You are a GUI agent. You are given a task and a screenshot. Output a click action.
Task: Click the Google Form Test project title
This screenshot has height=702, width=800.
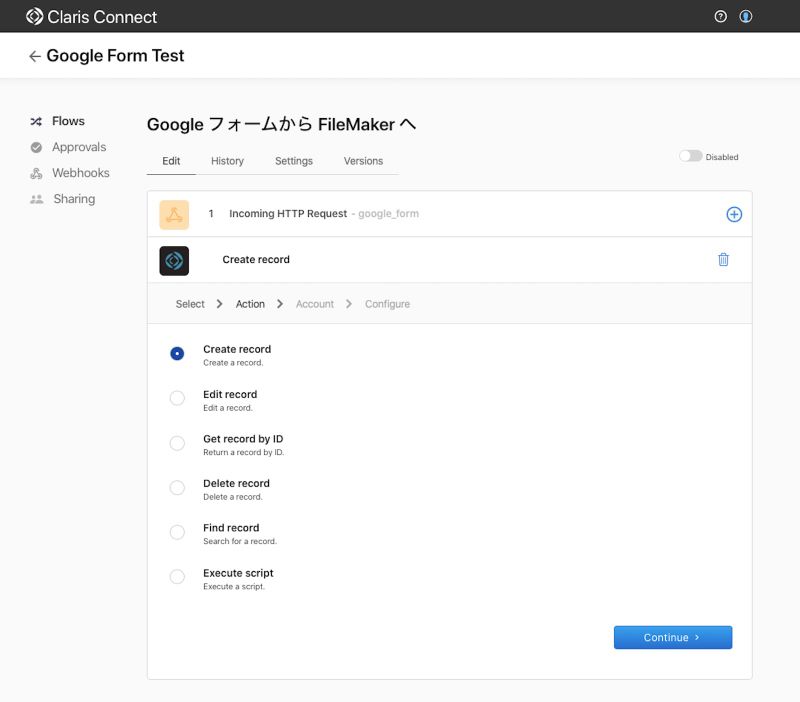[115, 56]
